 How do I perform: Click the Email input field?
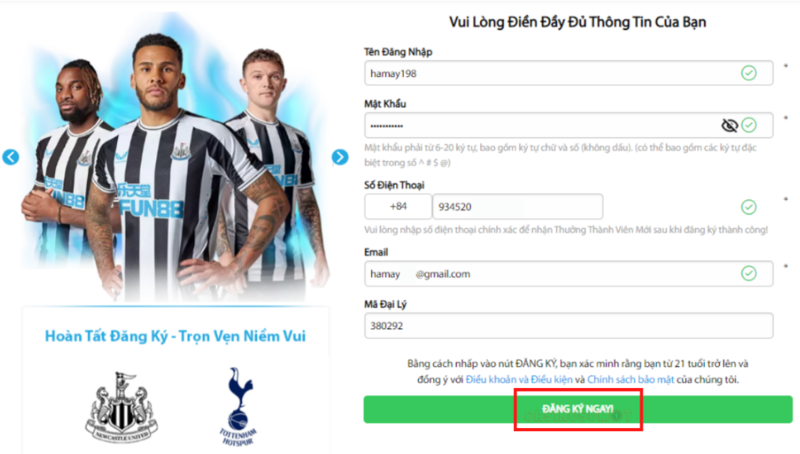[568, 273]
